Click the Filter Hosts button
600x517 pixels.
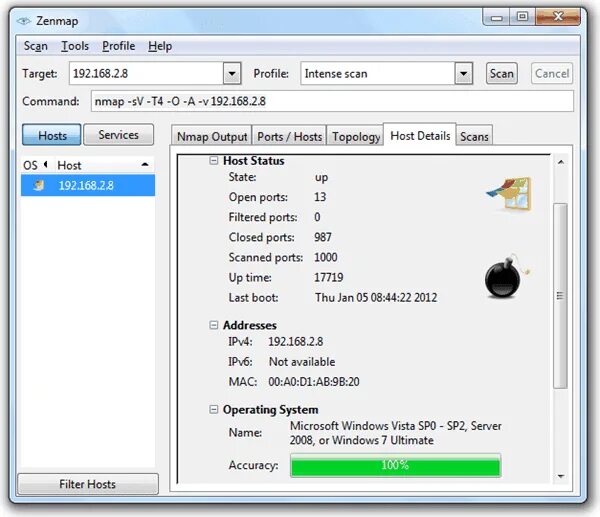click(x=88, y=484)
